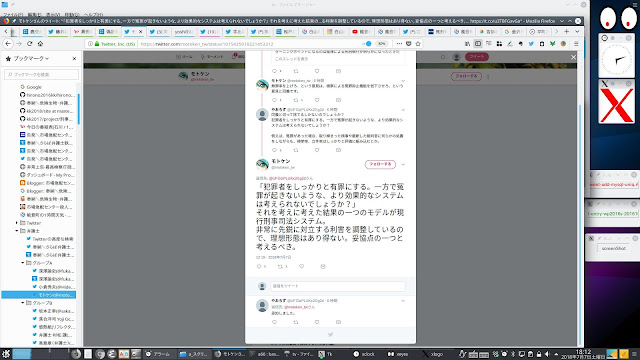The width and height of the screenshot is (640, 360).
Task: Like the main モトケン tweet
Action: click(302, 266)
